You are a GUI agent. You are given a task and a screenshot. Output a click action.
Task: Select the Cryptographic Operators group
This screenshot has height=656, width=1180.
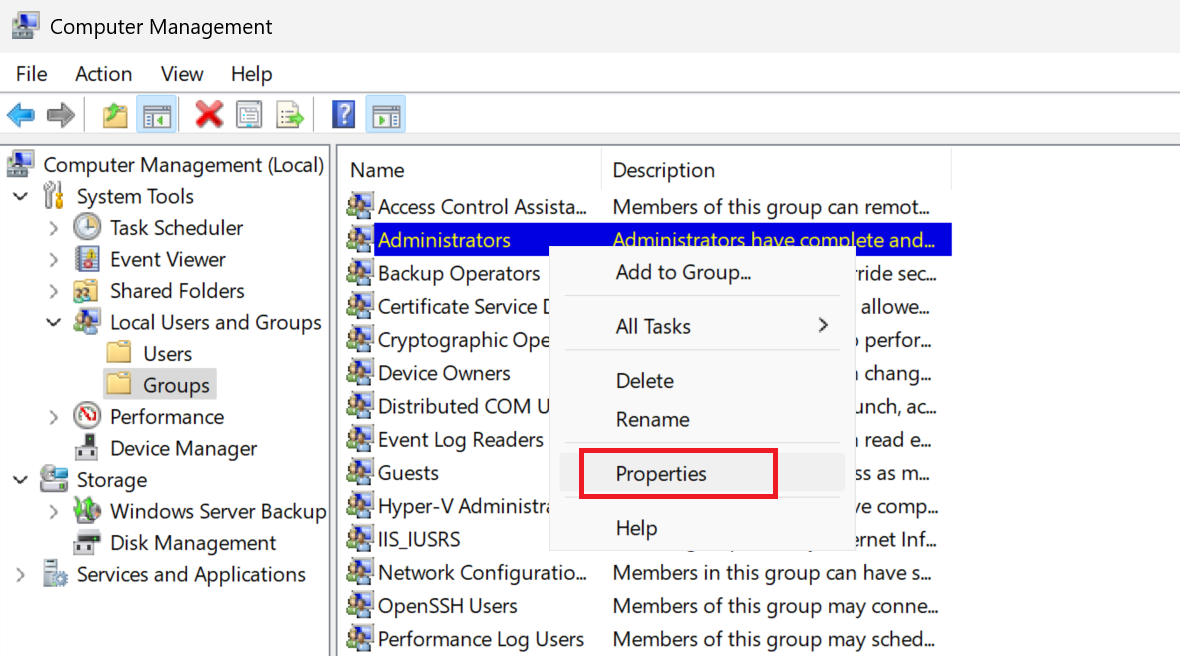coord(463,340)
